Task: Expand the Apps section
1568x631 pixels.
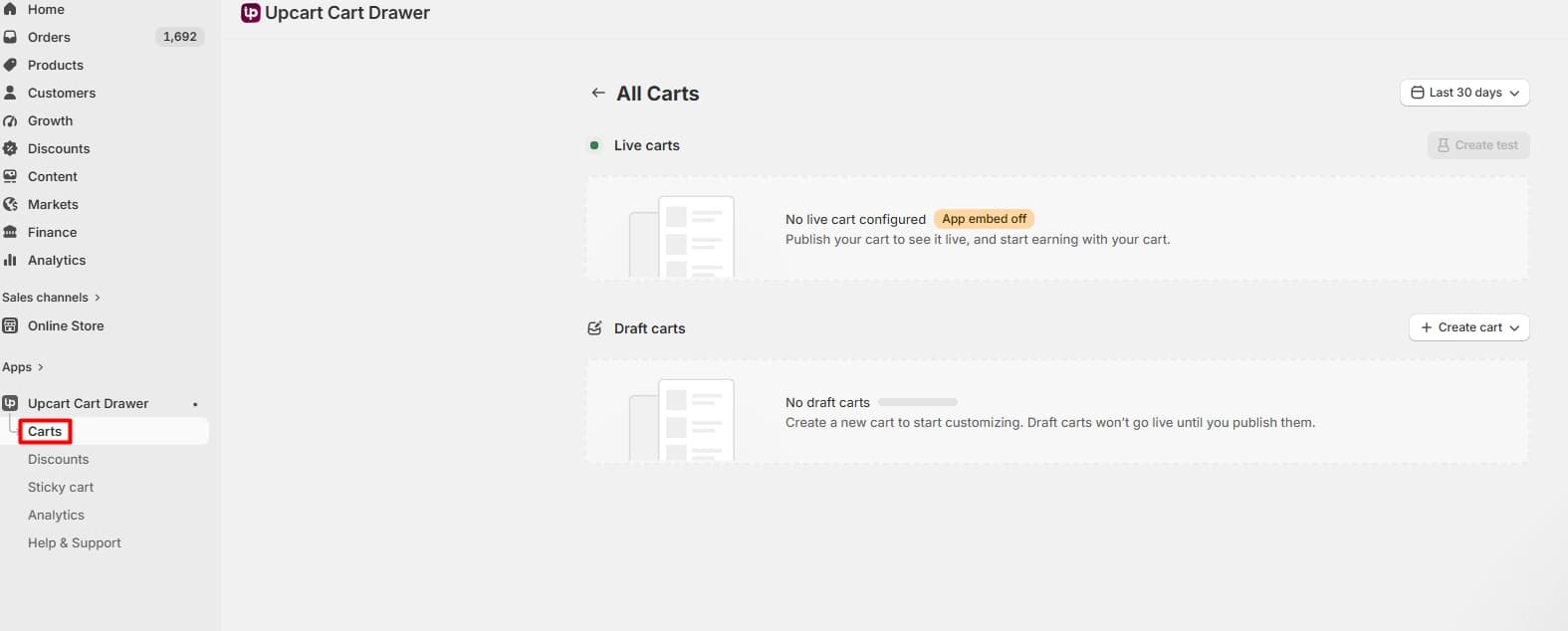Action: point(23,367)
